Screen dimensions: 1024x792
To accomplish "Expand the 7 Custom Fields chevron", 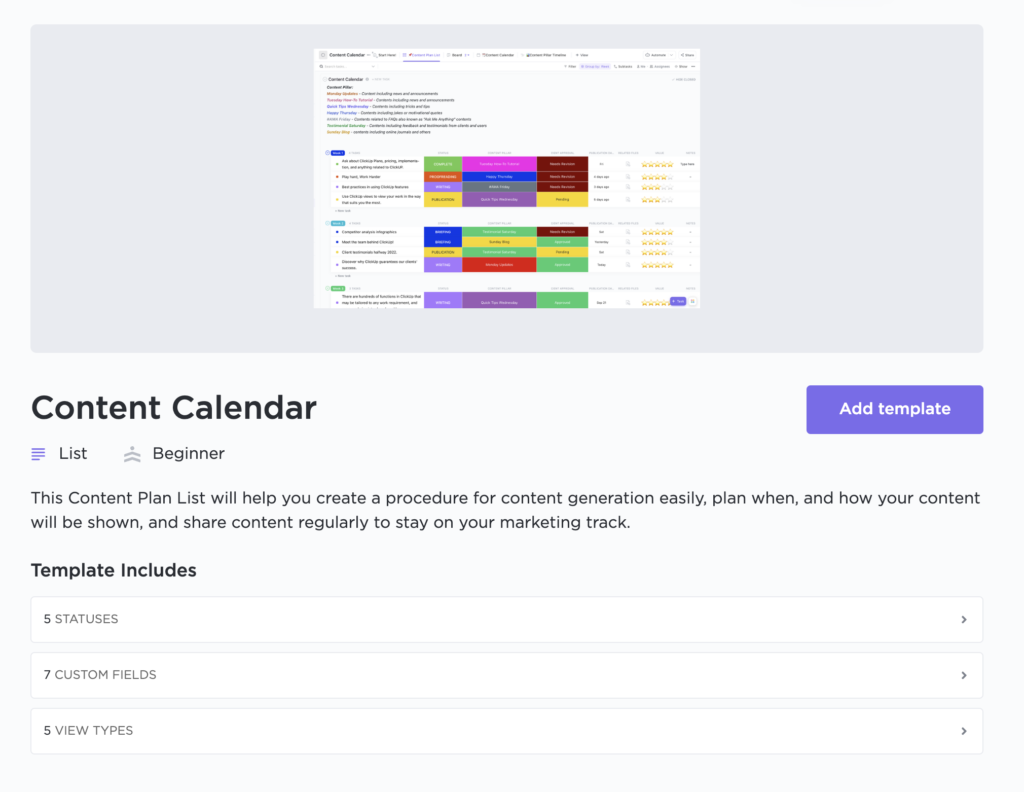I will tap(964, 675).
